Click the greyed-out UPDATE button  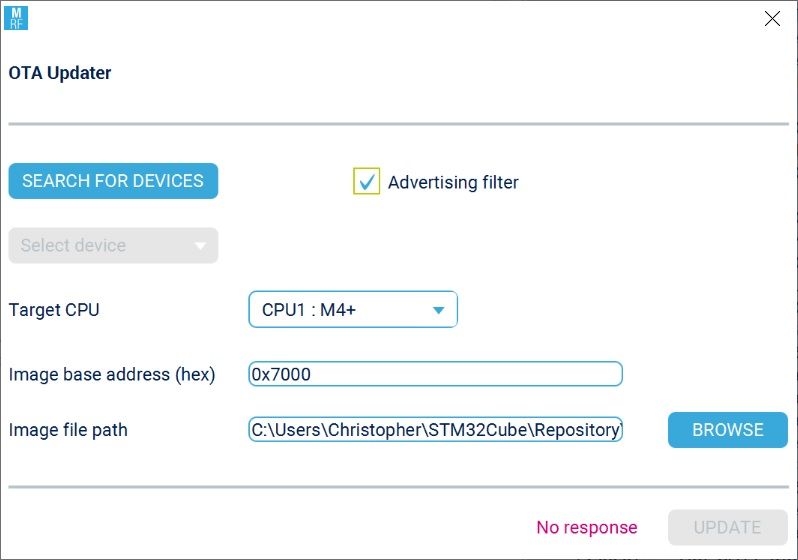(x=728, y=527)
